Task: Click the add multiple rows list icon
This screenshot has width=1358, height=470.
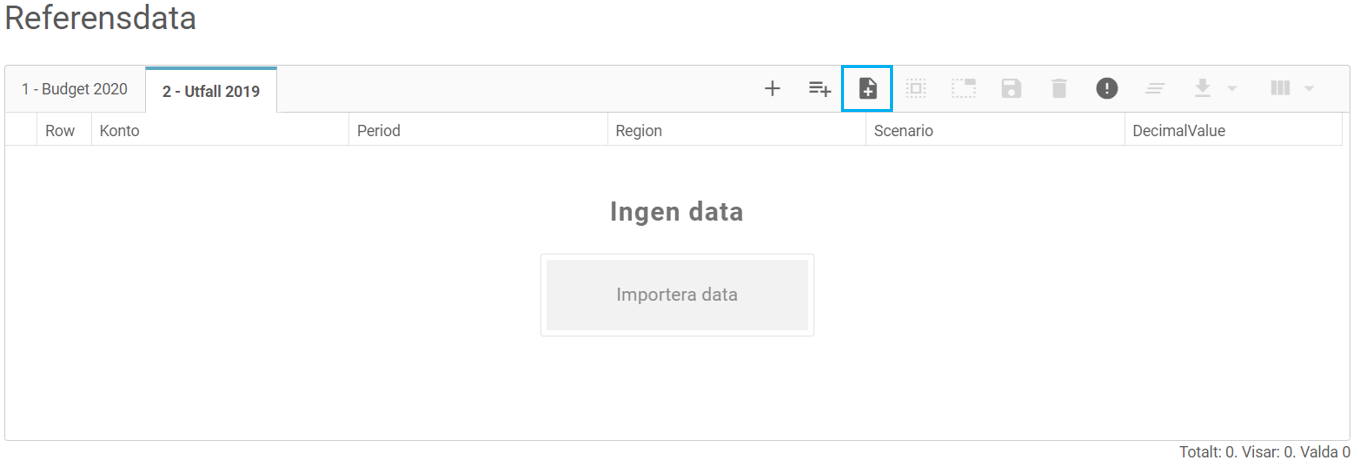Action: pyautogui.click(x=820, y=89)
